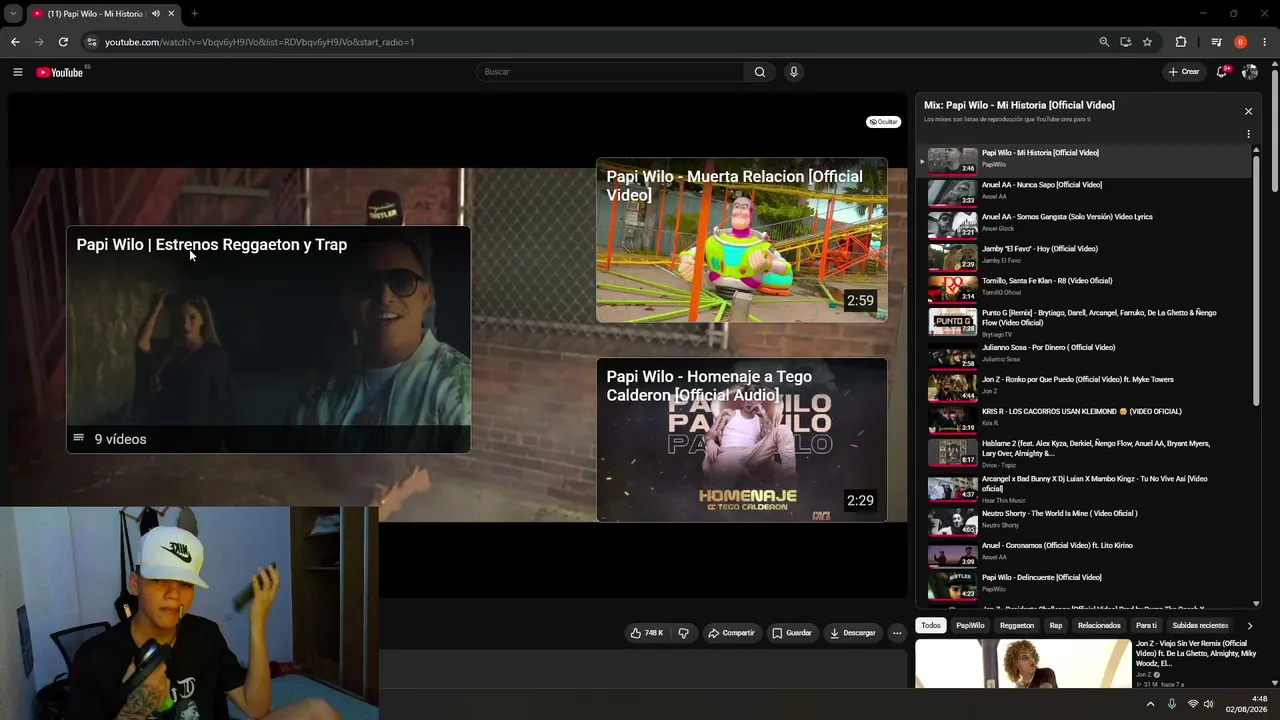Select the Para ti filter chip
The width and height of the screenshot is (1280, 720).
click(1146, 626)
